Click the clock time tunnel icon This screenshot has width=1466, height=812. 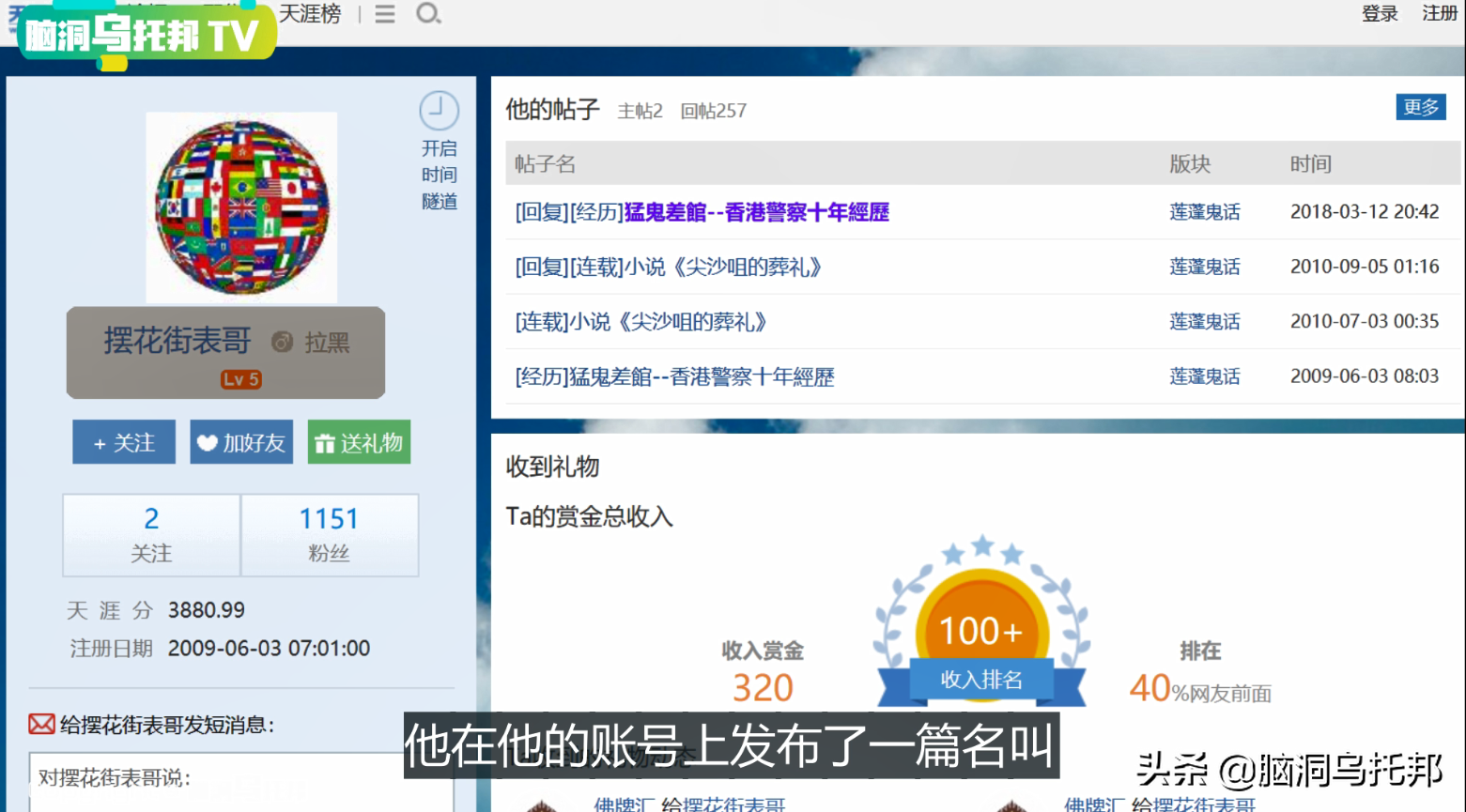[439, 112]
